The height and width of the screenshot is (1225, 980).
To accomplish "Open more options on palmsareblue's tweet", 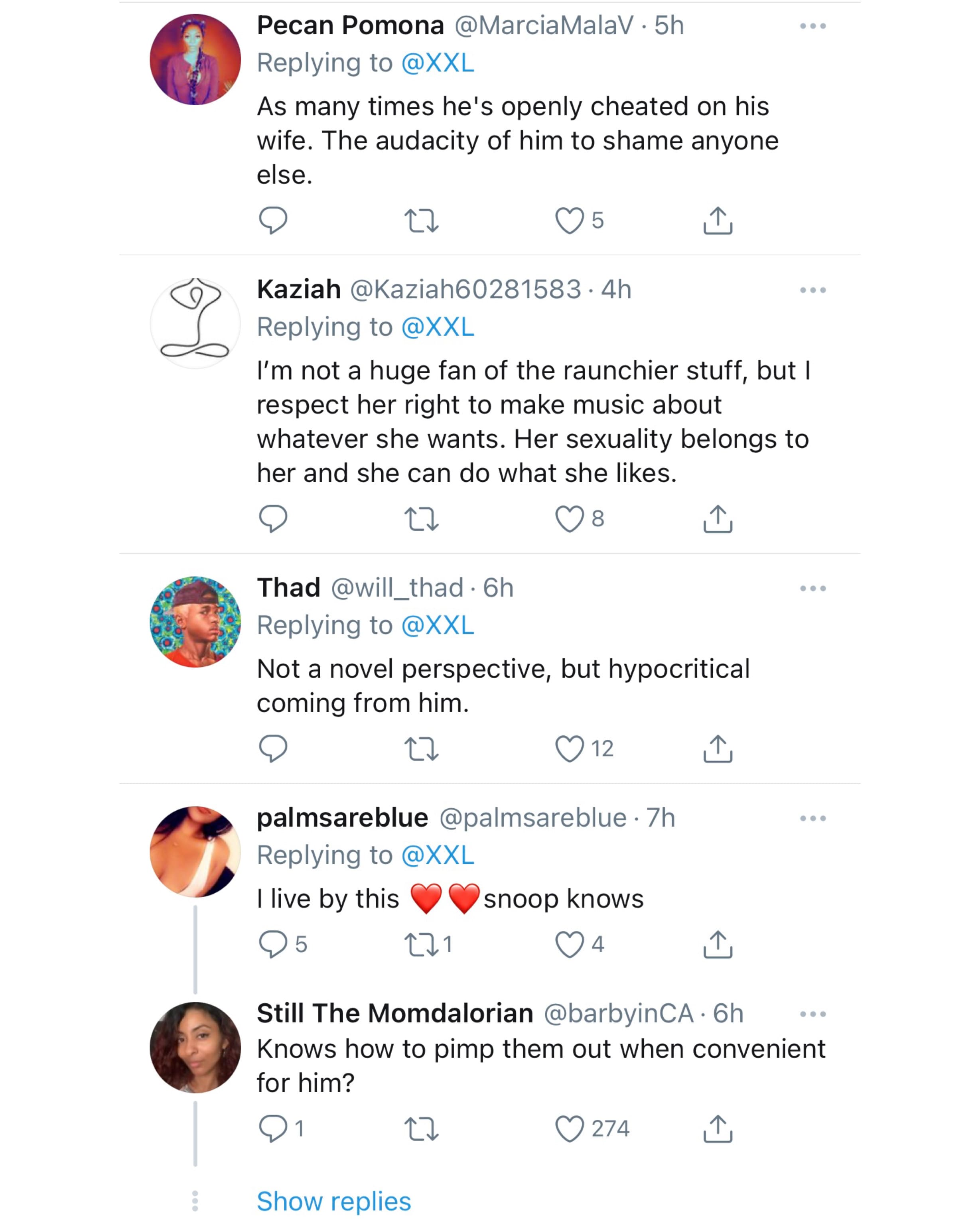I will (x=812, y=819).
